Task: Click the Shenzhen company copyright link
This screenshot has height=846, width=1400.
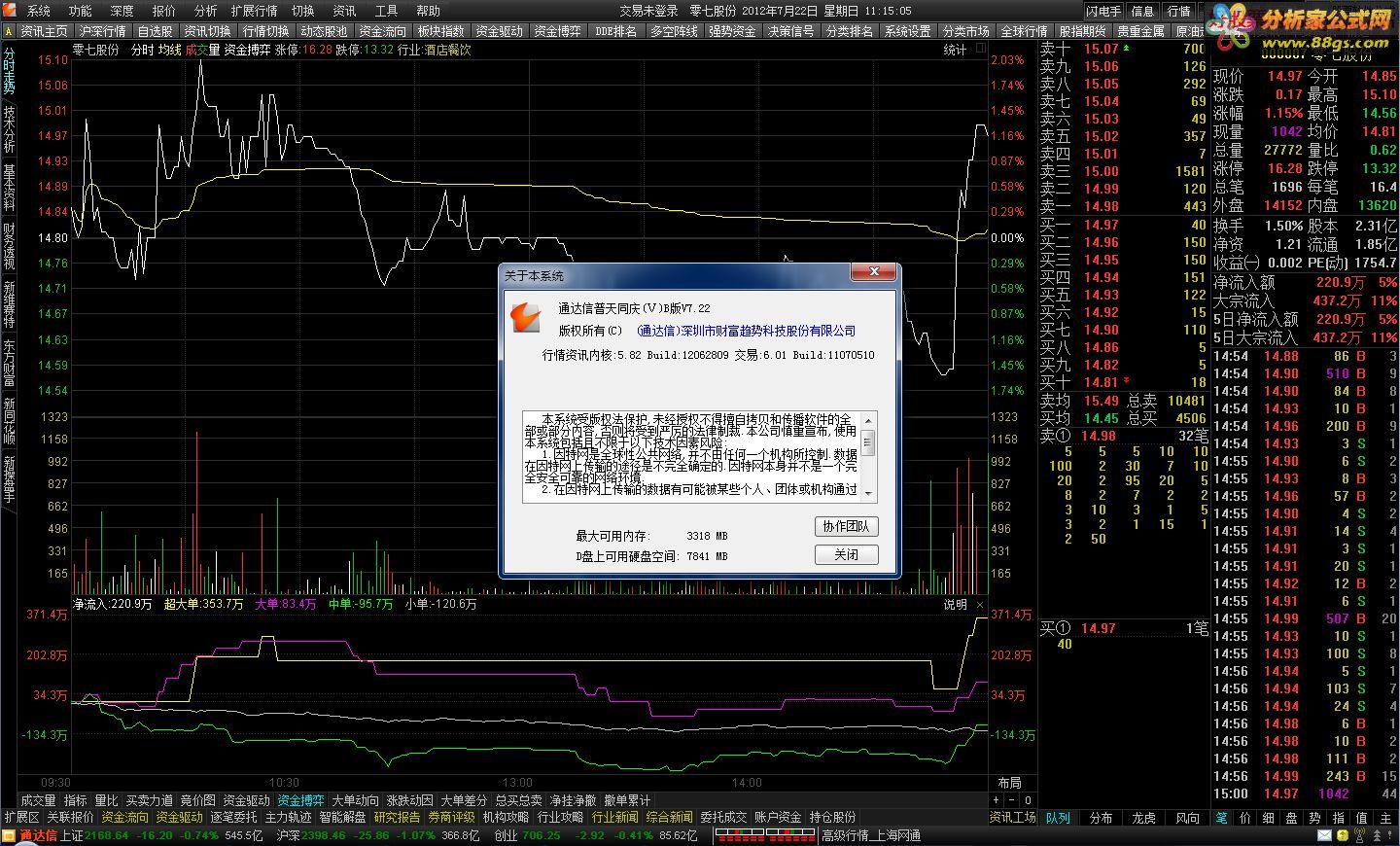Action: (747, 331)
